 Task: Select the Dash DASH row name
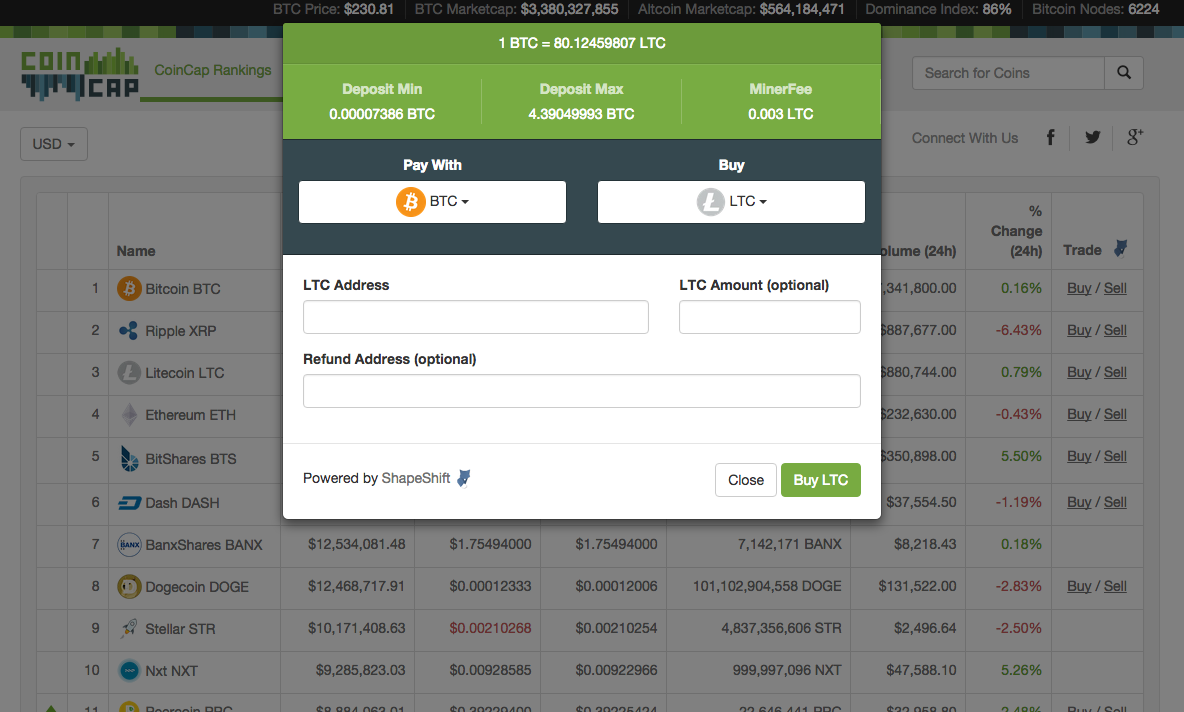[x=182, y=503]
